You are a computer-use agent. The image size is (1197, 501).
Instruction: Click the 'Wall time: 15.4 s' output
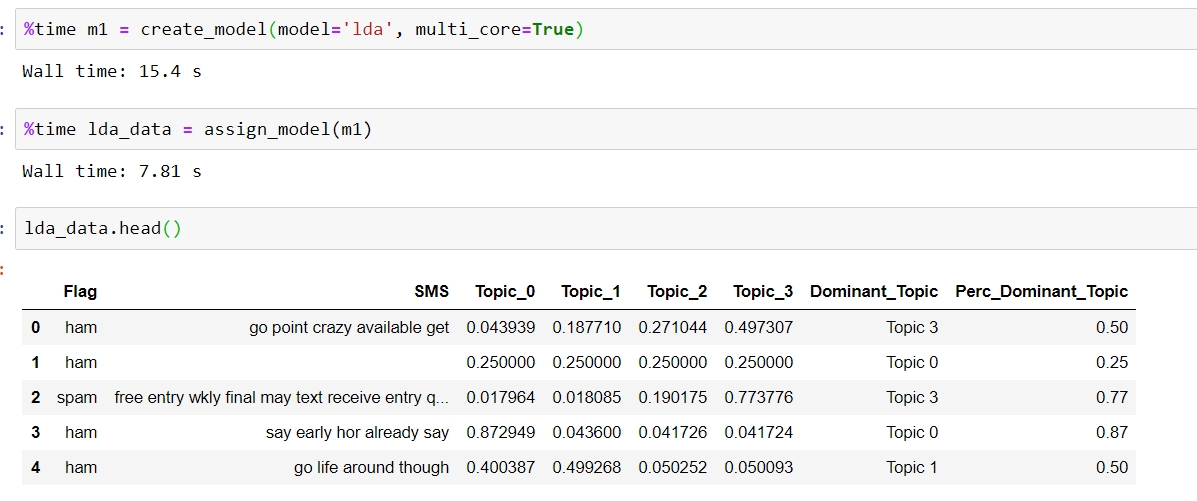pos(112,72)
